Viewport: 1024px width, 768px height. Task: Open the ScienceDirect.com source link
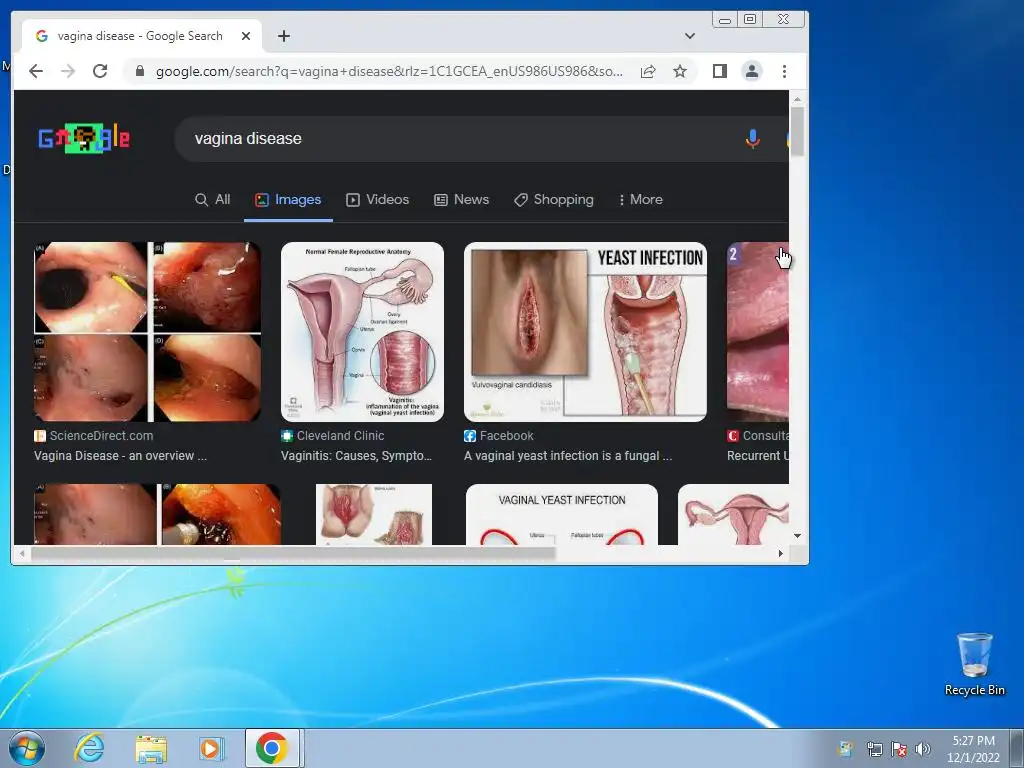pos(101,436)
